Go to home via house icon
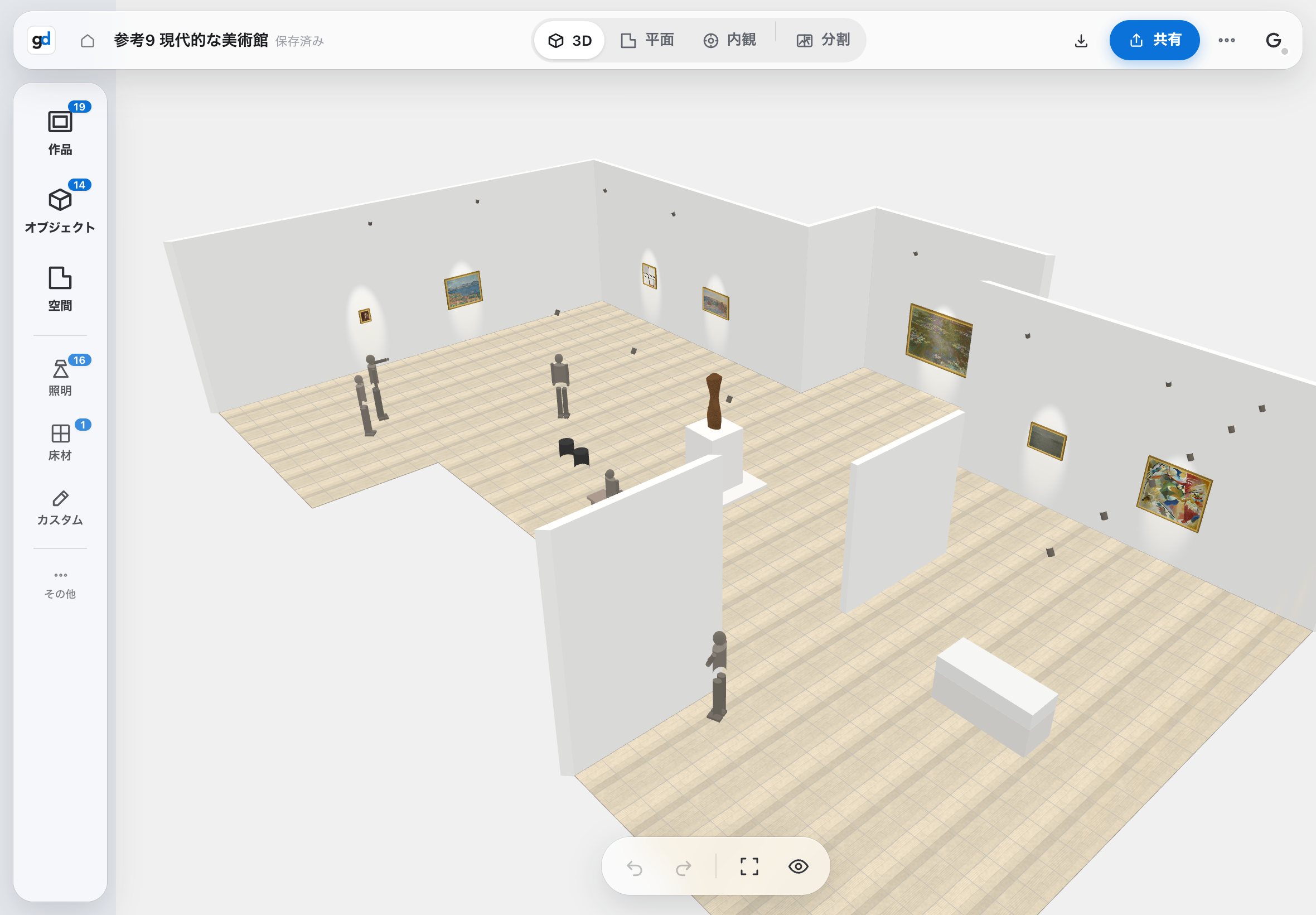This screenshot has width=1316, height=915. [x=88, y=41]
